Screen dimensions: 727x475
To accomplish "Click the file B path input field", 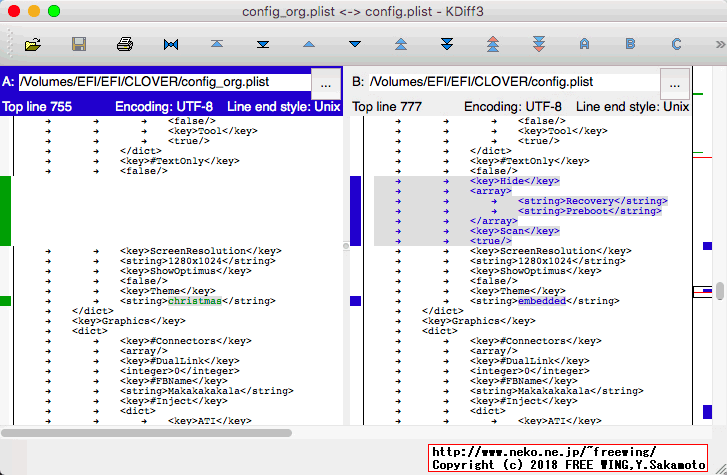I will coord(514,82).
